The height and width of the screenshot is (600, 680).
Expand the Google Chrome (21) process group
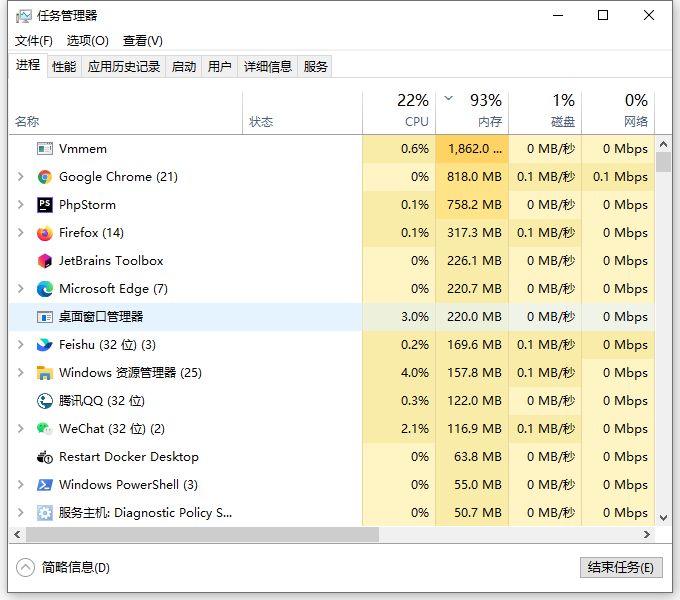click(20, 176)
